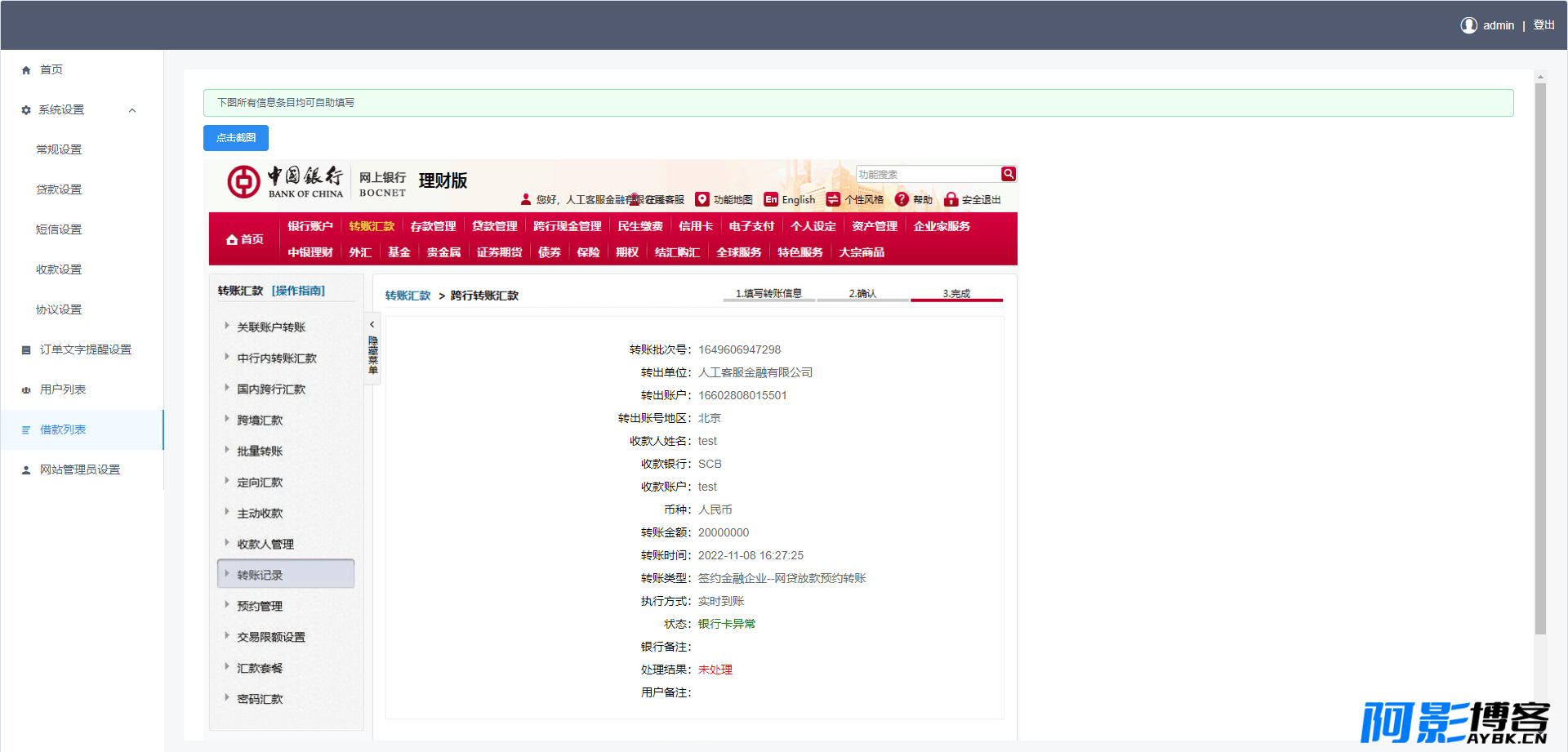Viewport: 1568px width, 752px height.
Task: Click red 未处理 result text
Action: tap(715, 670)
